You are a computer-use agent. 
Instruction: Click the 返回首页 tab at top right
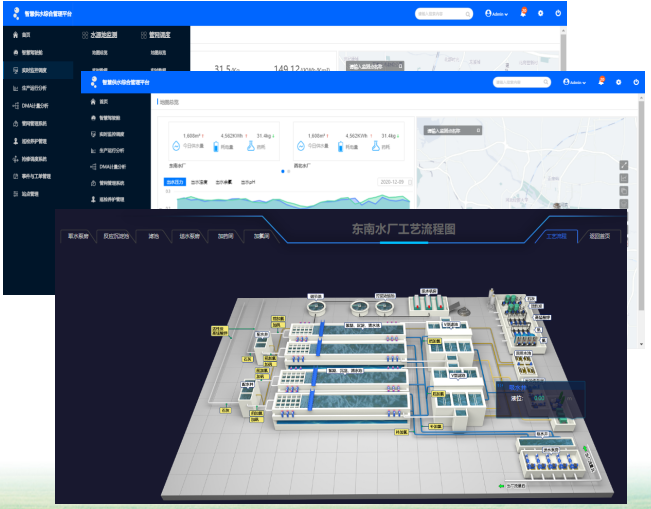pos(600,236)
